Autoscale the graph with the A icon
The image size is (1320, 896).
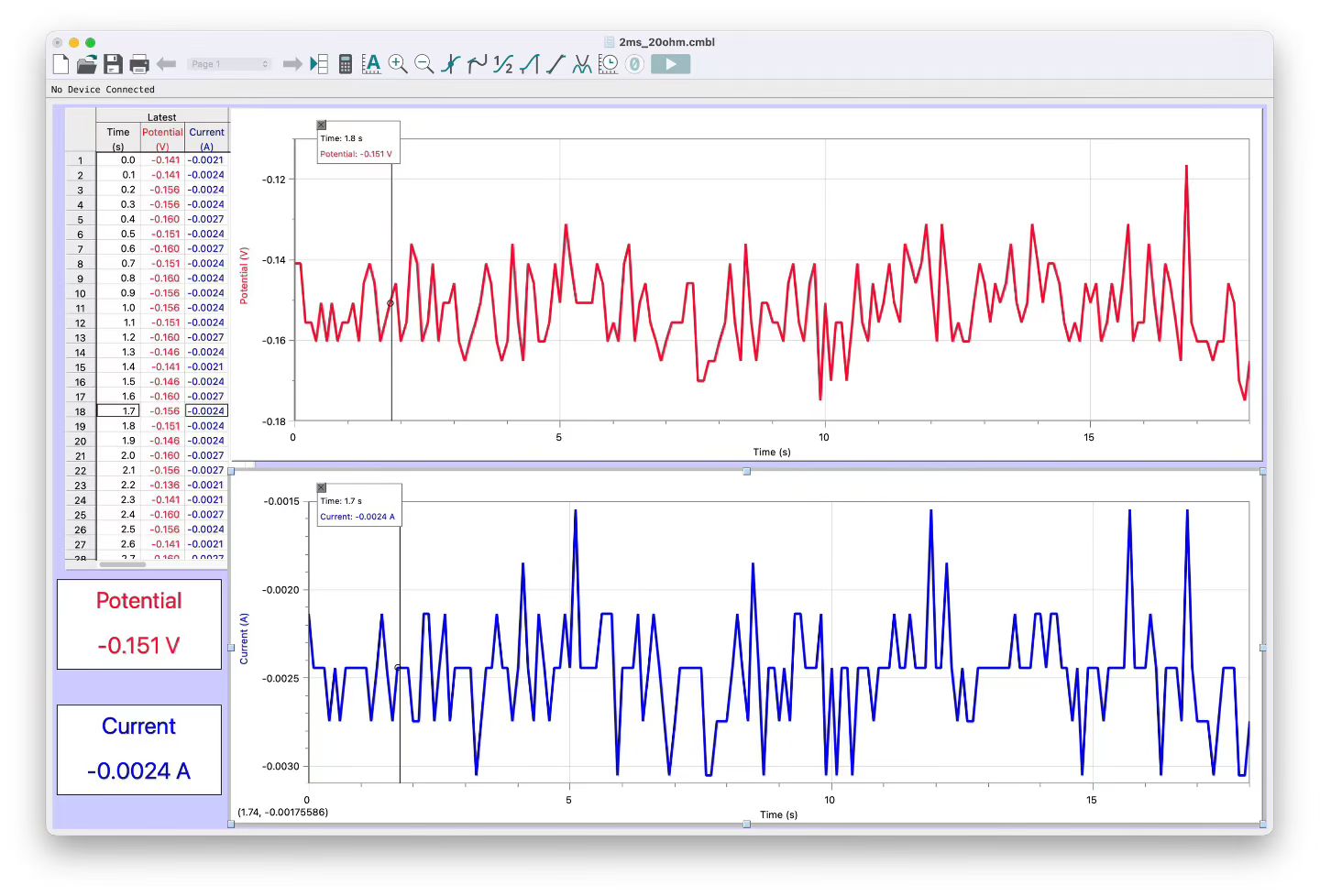371,64
